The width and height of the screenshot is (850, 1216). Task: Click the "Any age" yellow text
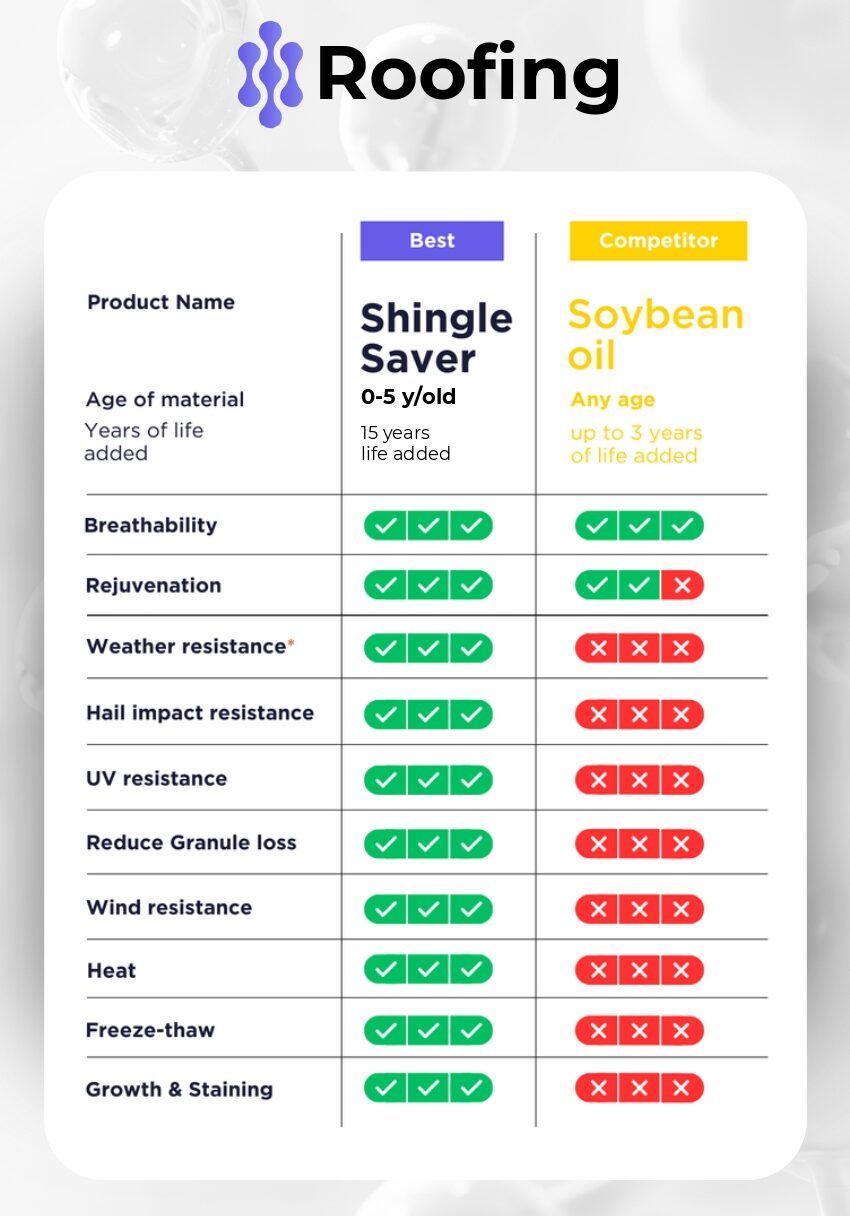point(612,399)
